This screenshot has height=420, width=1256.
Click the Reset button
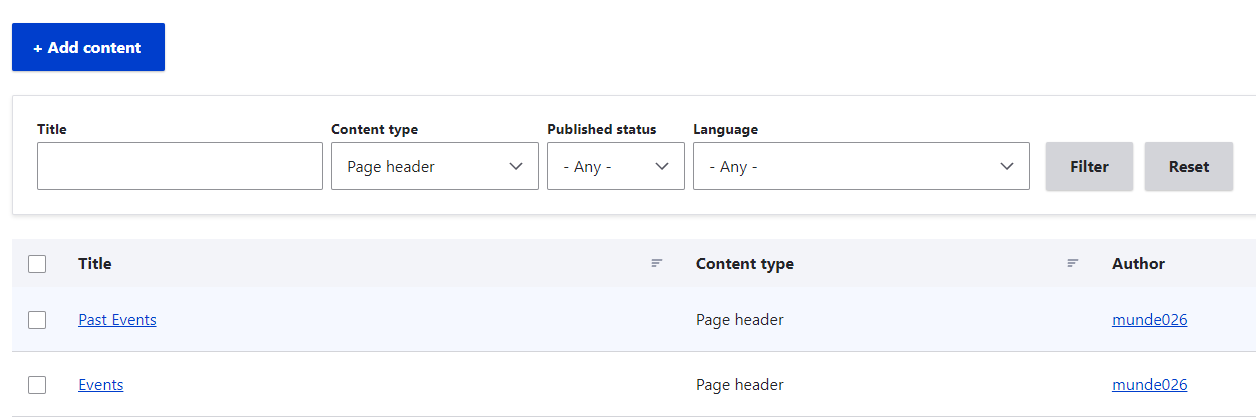pos(1188,166)
